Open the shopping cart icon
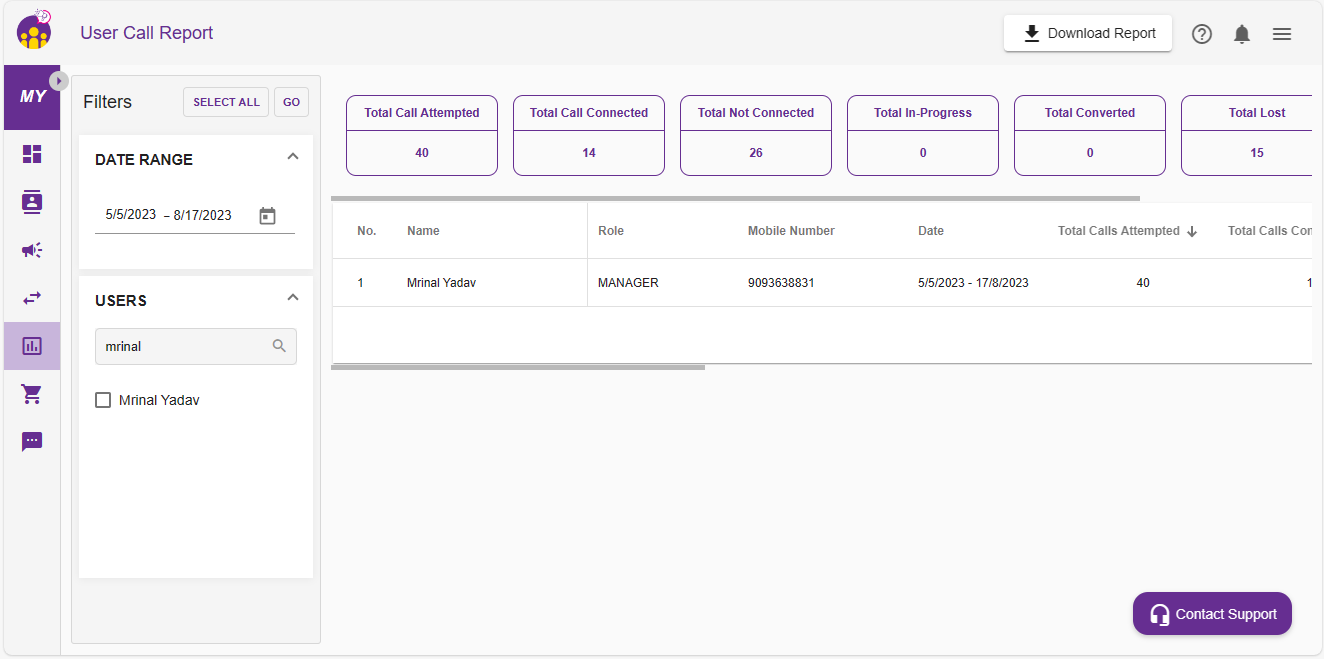This screenshot has height=659, width=1324. [x=32, y=394]
